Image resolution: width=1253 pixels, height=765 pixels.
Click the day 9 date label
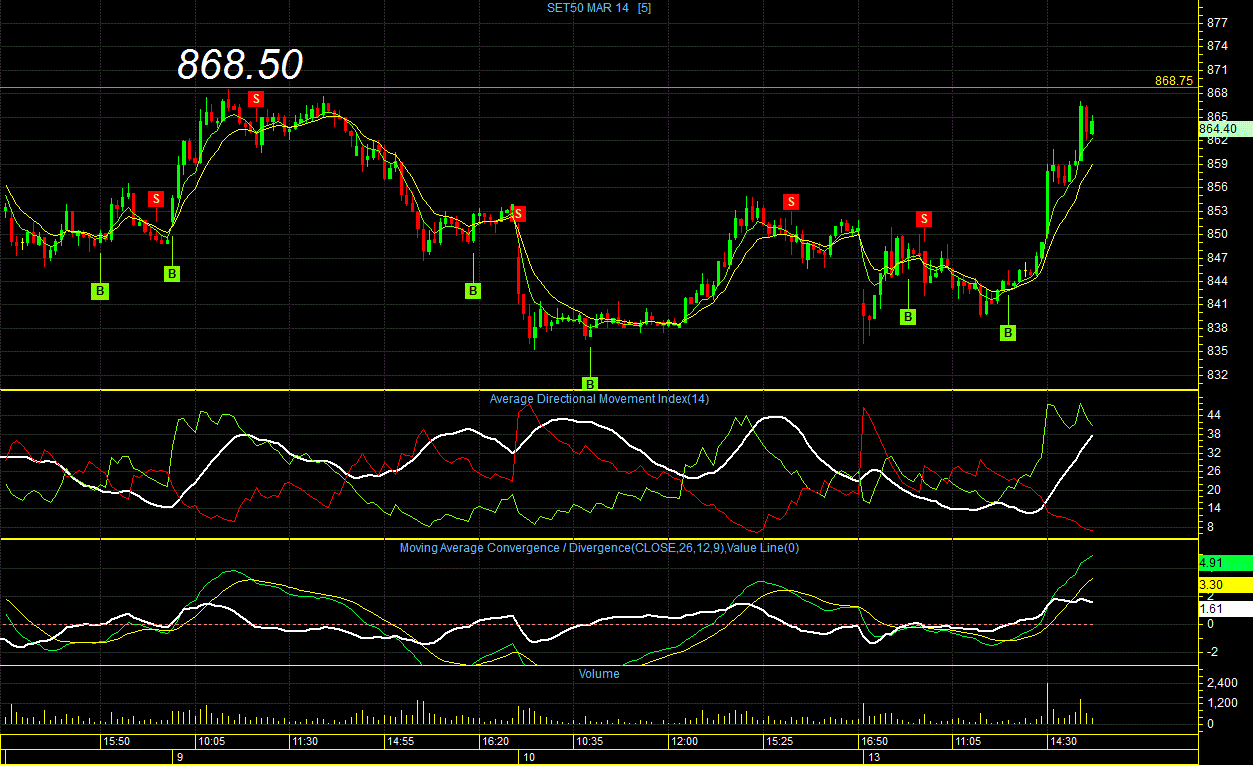point(179,758)
